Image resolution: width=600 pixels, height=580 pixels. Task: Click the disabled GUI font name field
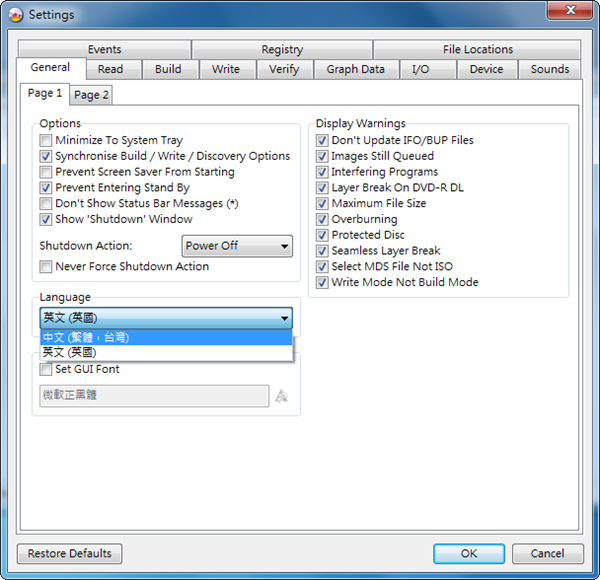click(154, 396)
